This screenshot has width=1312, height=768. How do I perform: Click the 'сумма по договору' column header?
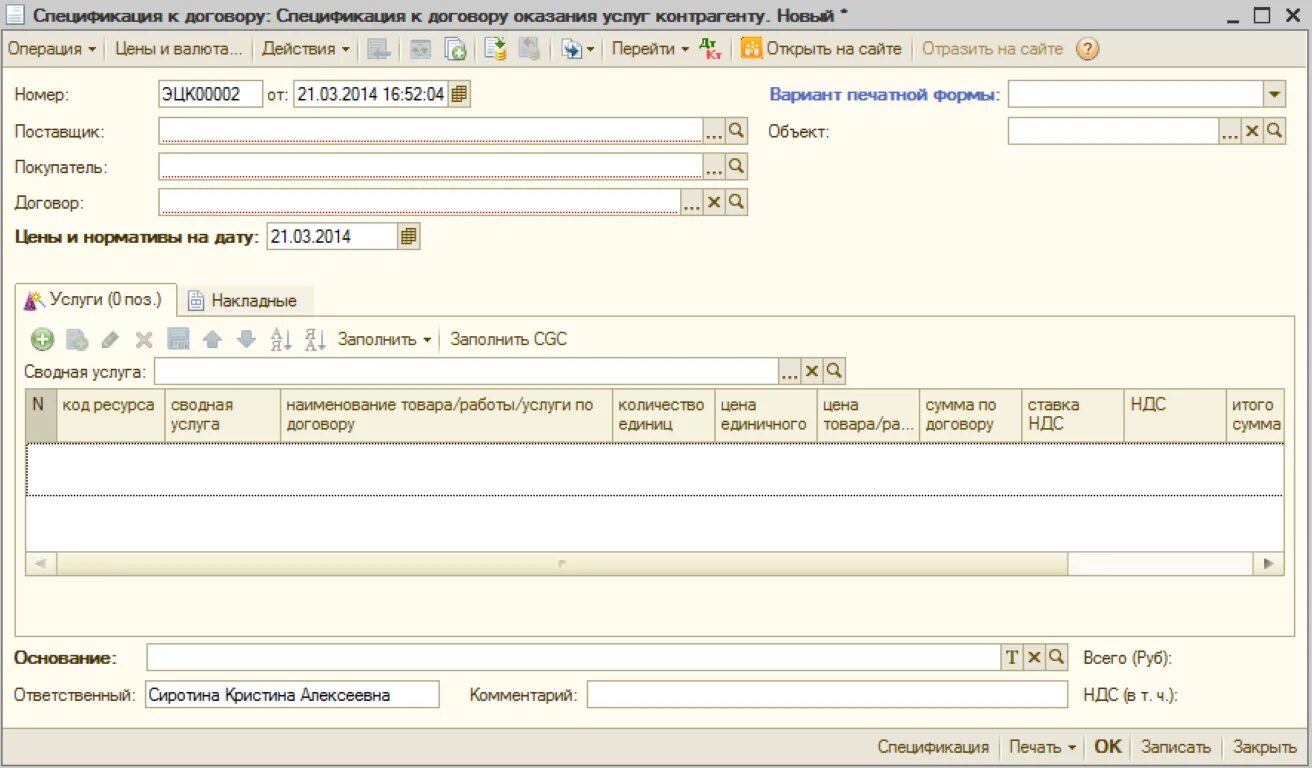pos(969,415)
